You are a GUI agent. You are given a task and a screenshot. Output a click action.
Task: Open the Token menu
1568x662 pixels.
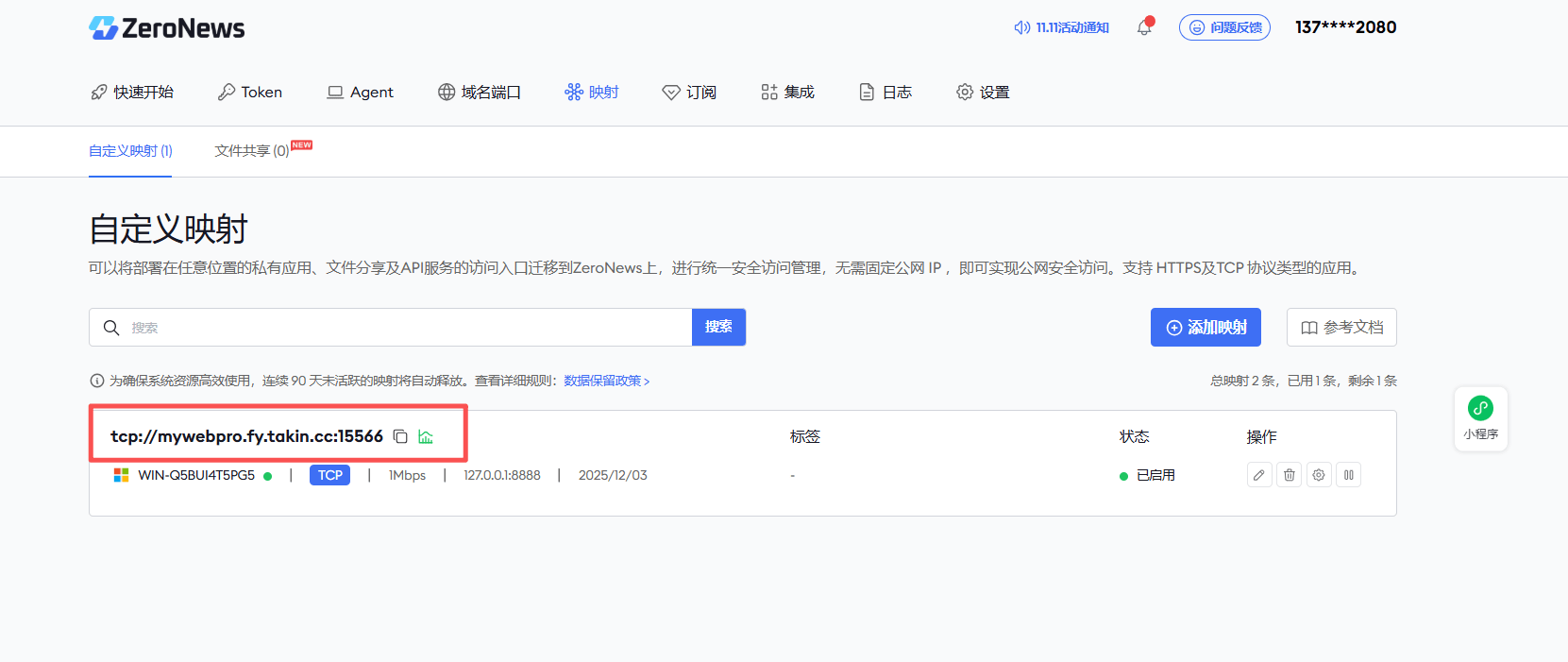[250, 92]
